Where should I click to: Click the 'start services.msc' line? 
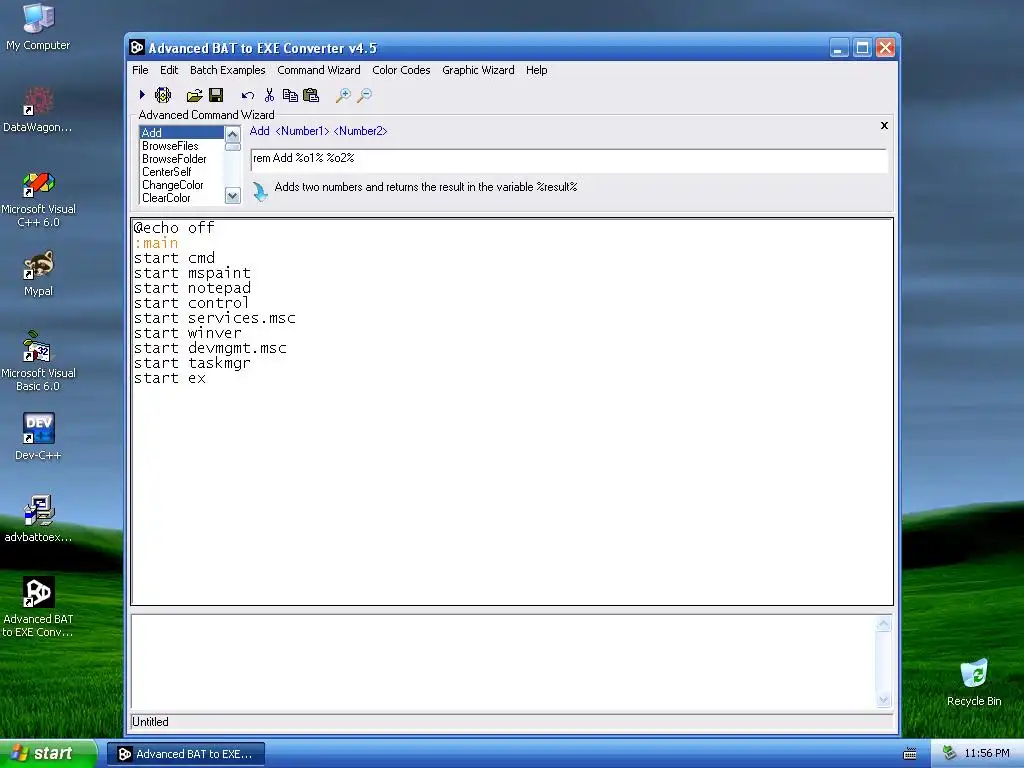pyautogui.click(x=214, y=318)
